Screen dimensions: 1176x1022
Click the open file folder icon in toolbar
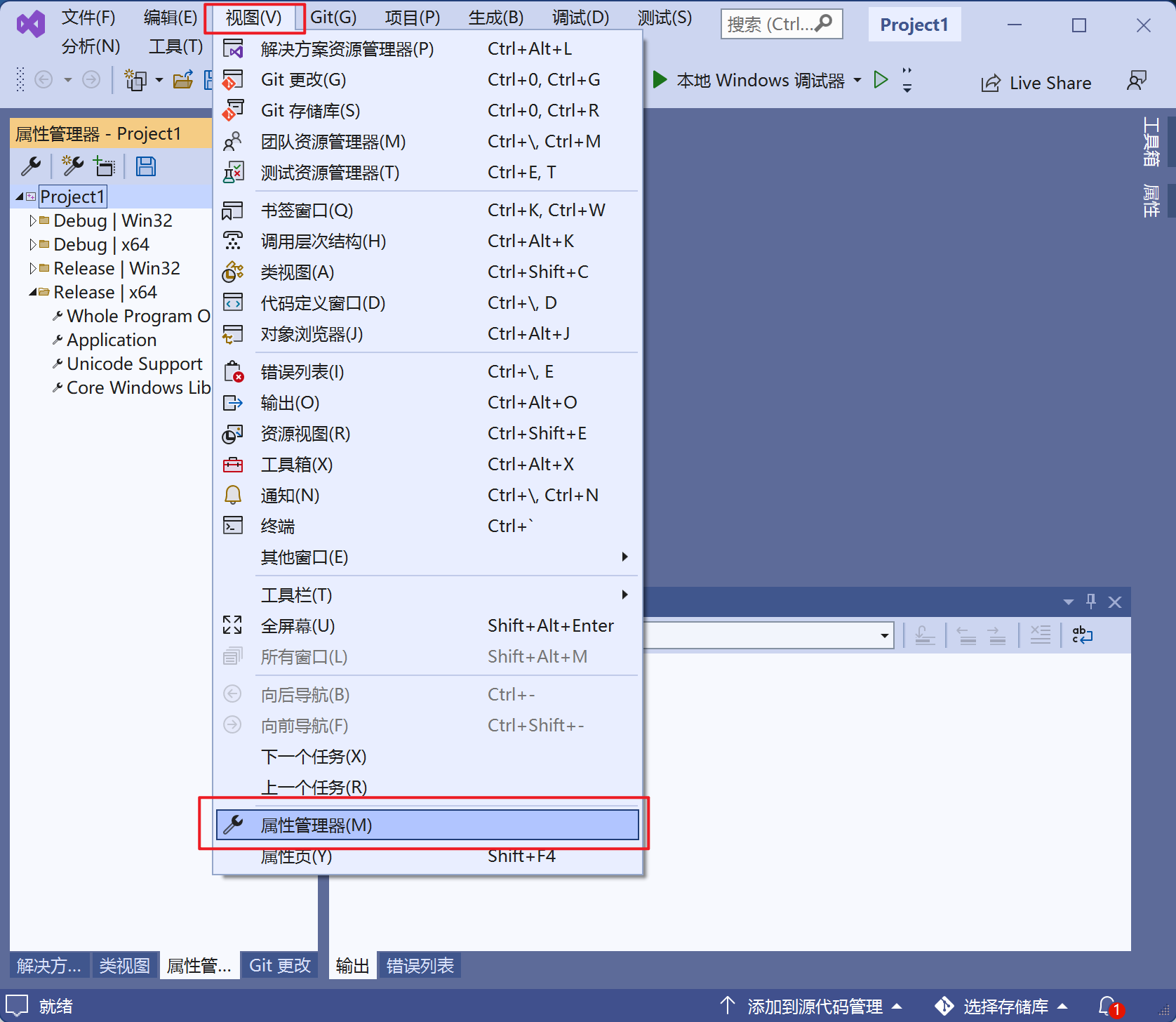[183, 80]
